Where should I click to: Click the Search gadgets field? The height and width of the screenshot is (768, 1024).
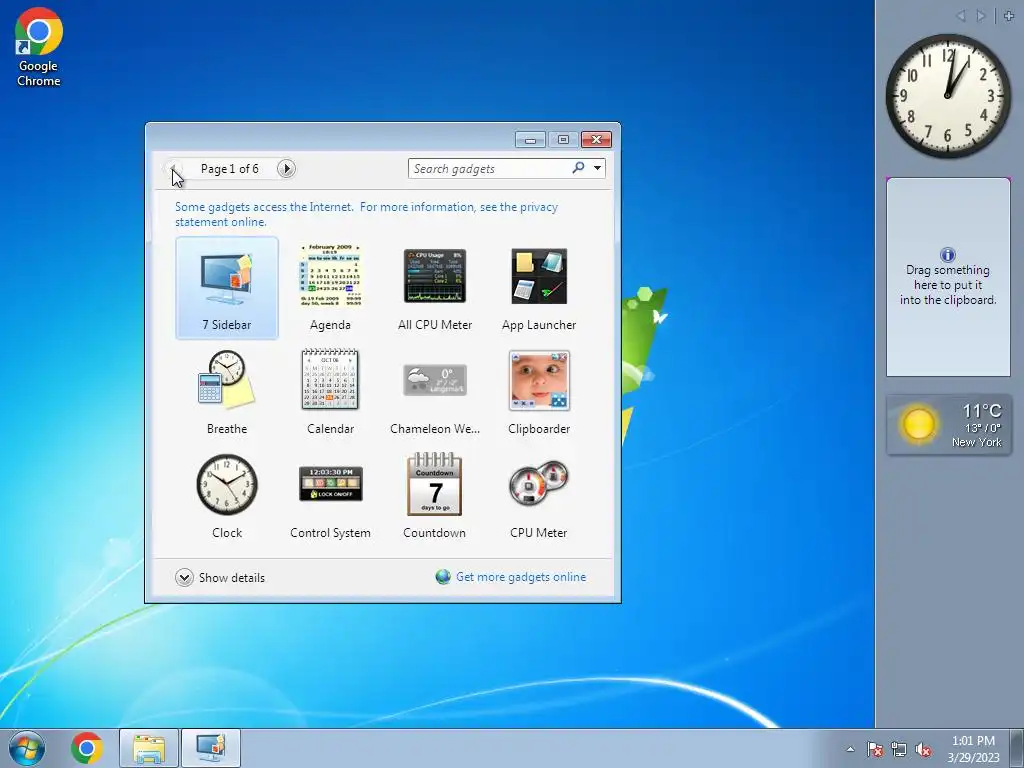(490, 168)
